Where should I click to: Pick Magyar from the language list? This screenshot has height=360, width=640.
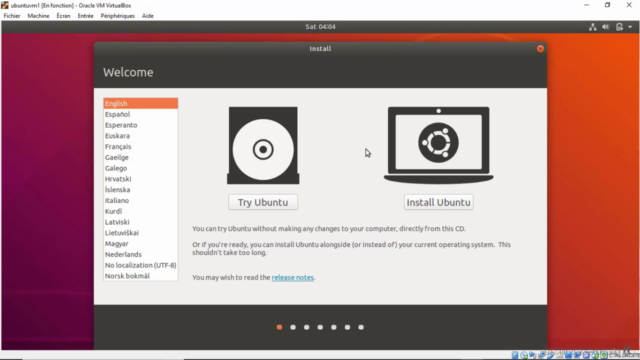pos(140,244)
